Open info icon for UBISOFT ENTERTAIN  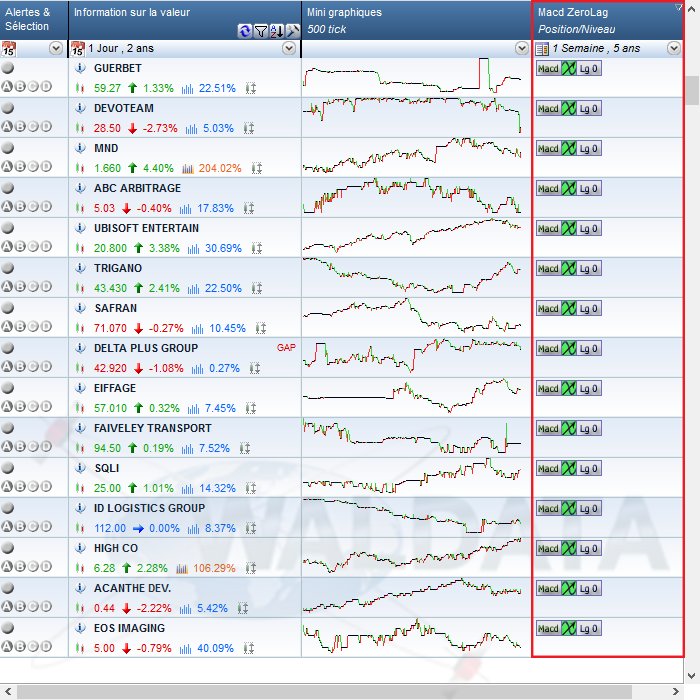pyautogui.click(x=80, y=228)
